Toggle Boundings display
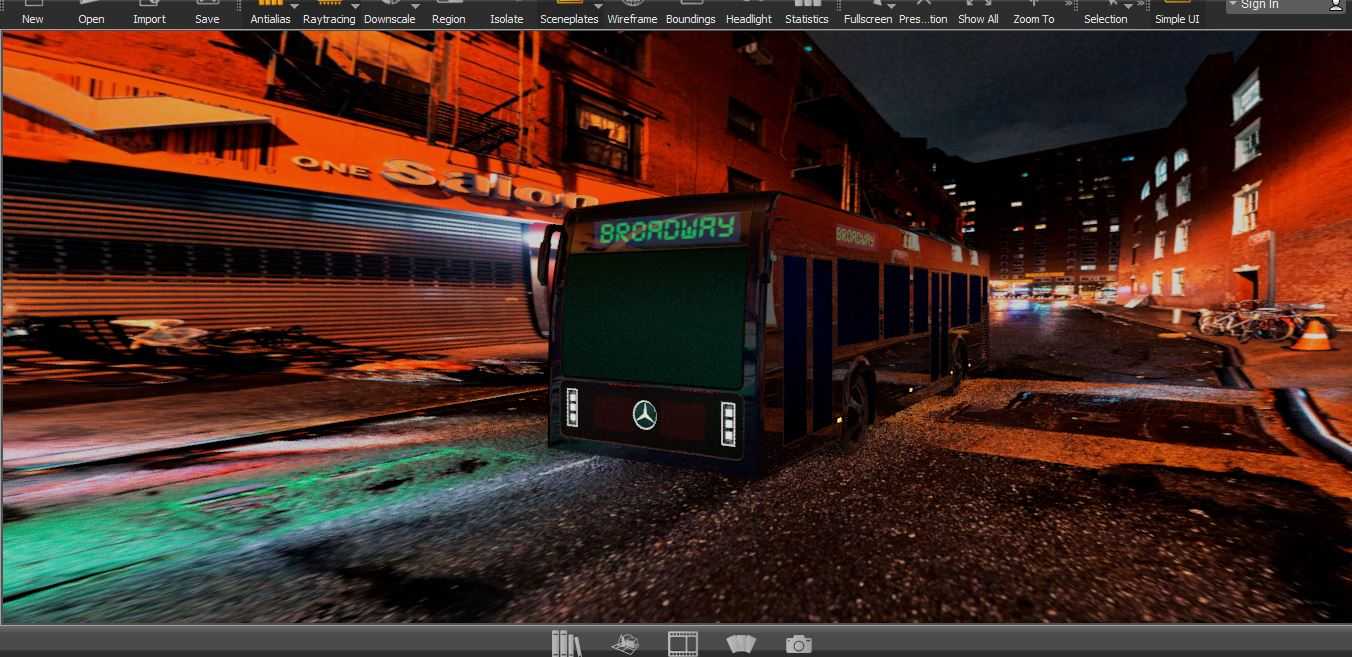Viewport: 1352px width, 657px height. tap(691, 13)
